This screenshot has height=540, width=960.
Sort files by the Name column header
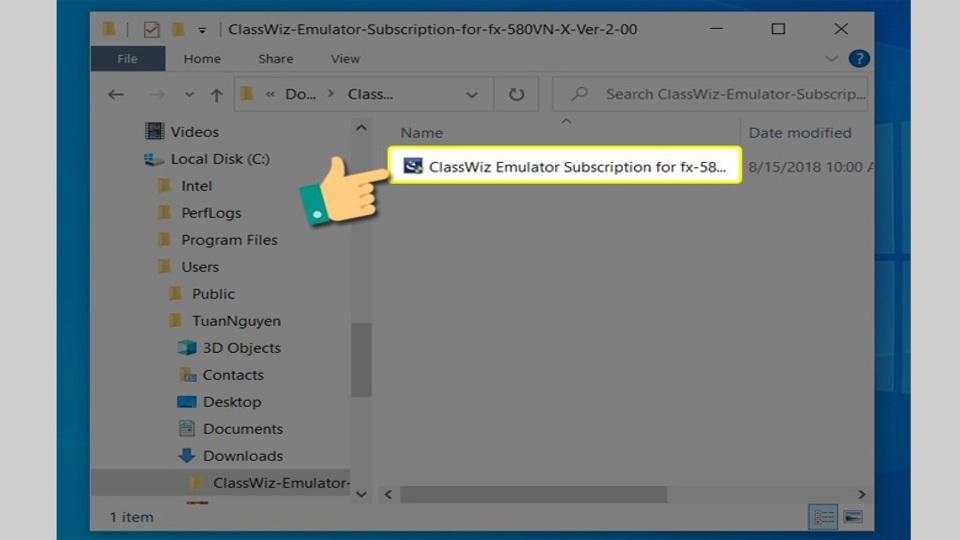tap(422, 133)
